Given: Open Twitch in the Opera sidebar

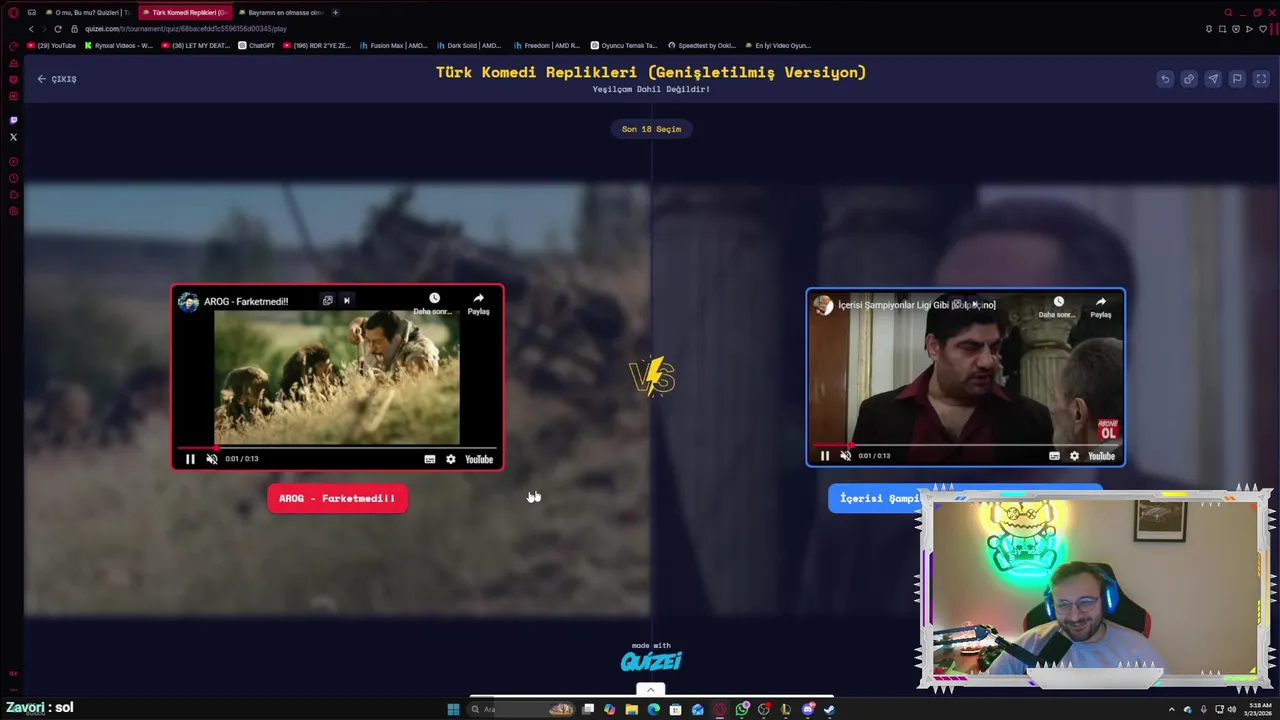Looking at the screenshot, I should [13, 120].
